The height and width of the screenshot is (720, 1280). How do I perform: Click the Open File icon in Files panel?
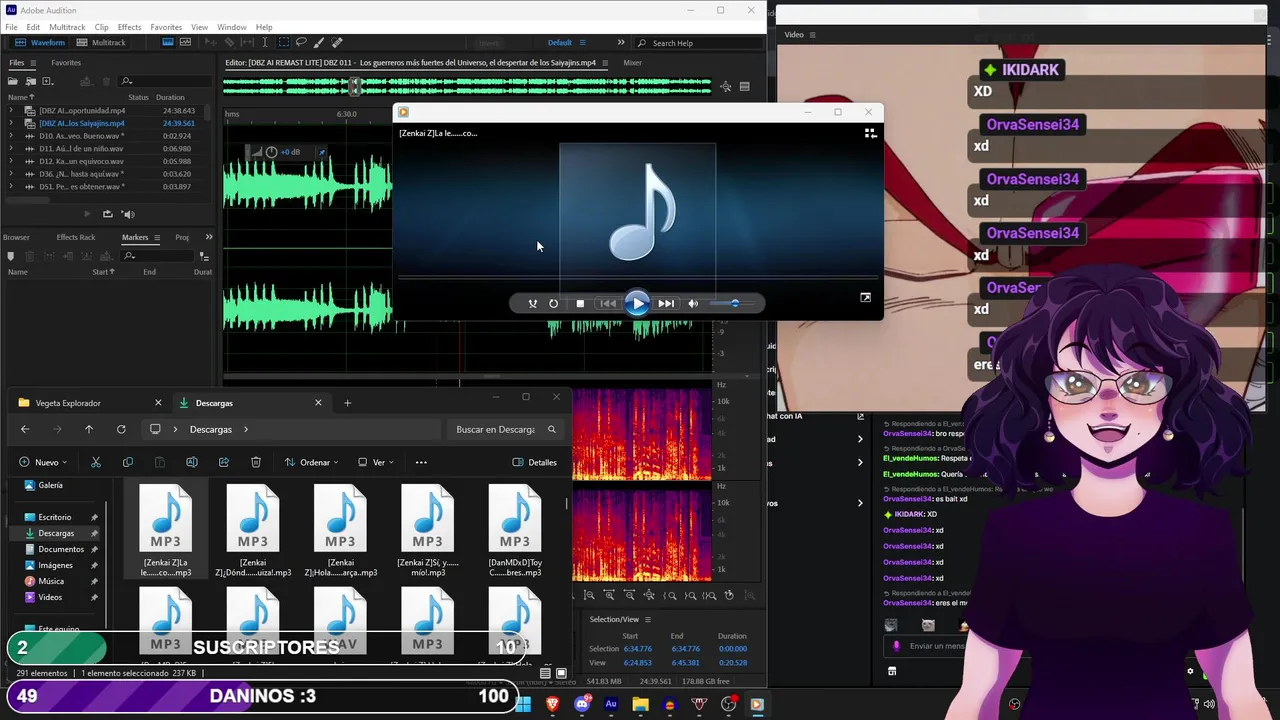pyautogui.click(x=13, y=81)
